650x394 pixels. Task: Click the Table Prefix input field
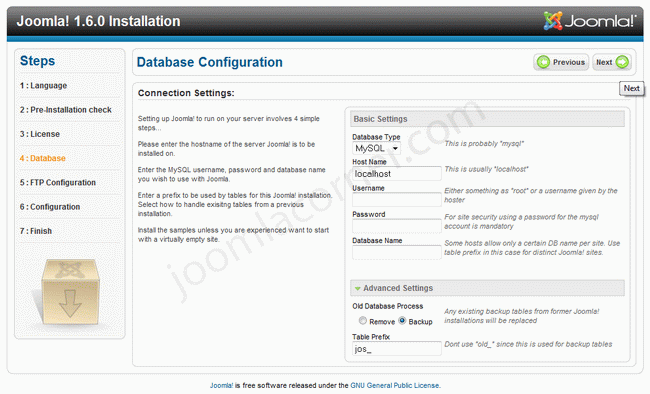[x=397, y=349]
